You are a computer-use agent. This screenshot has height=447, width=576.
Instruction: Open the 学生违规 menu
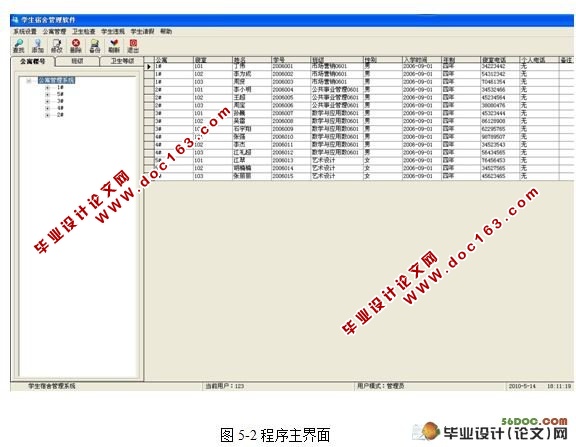point(113,32)
